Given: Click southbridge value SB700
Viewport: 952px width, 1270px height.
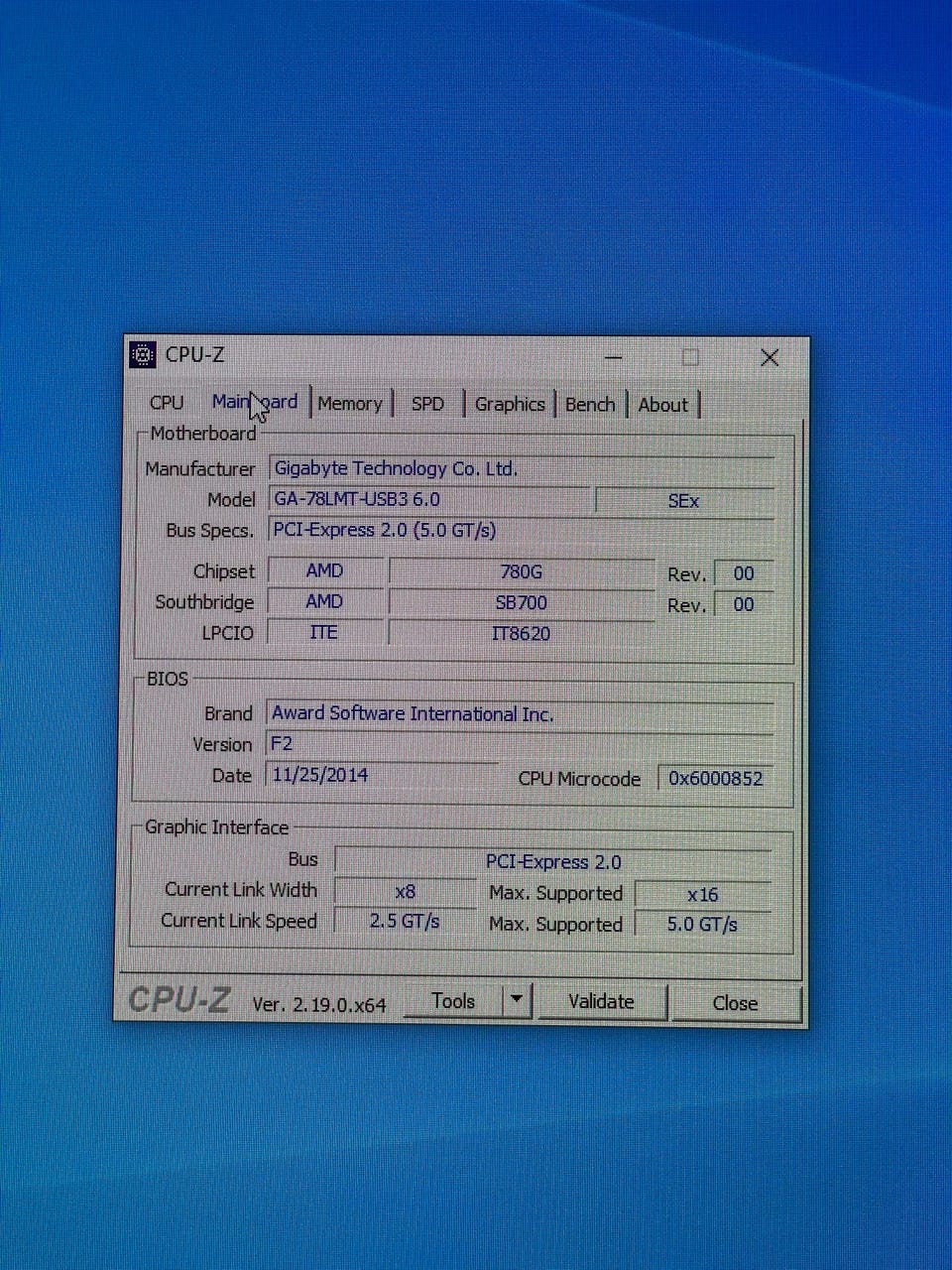Looking at the screenshot, I should [x=522, y=602].
